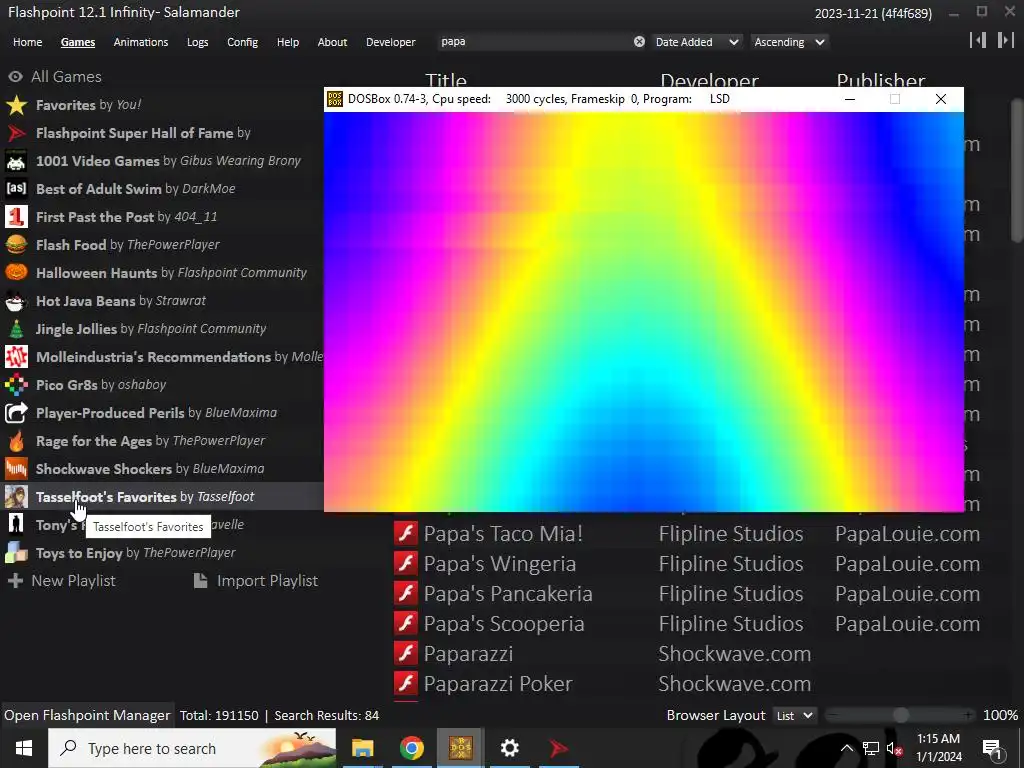Open Rage for the Ages flame icon
The image size is (1024, 768).
[16, 441]
